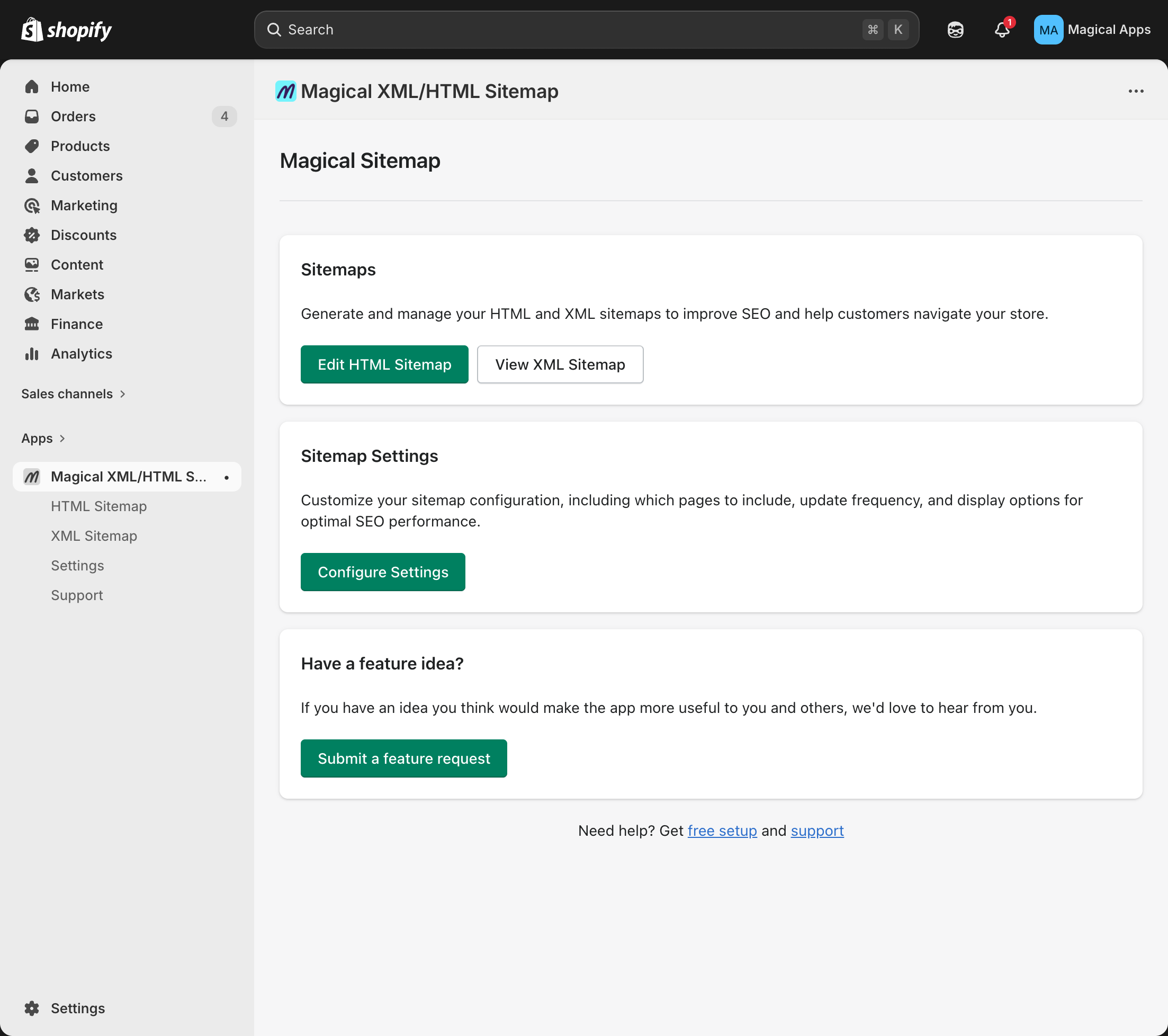Expand the Apps section
This screenshot has height=1036, width=1168.
tap(43, 438)
